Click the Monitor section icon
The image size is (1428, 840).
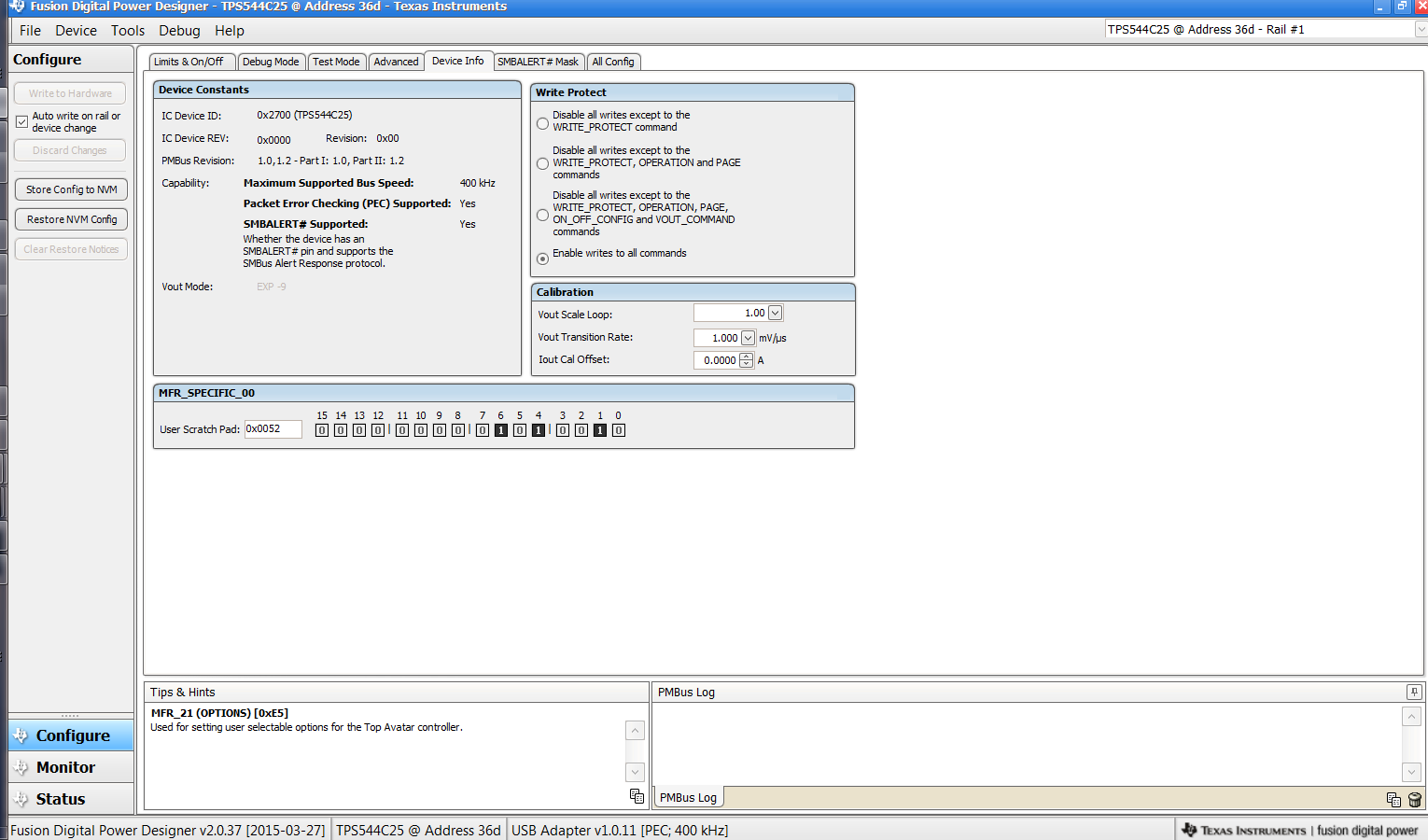(21, 767)
